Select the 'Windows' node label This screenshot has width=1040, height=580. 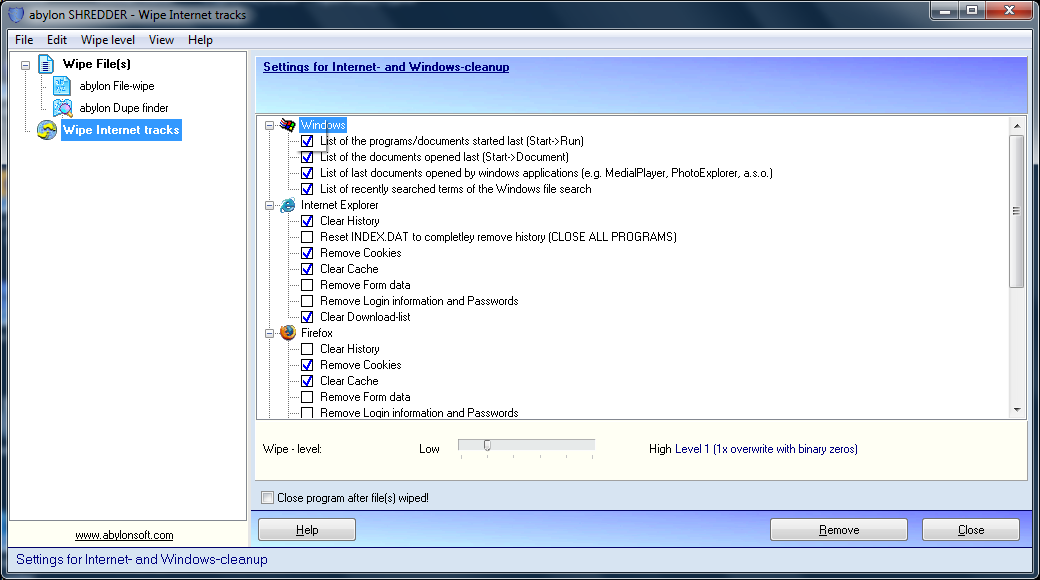(x=323, y=125)
